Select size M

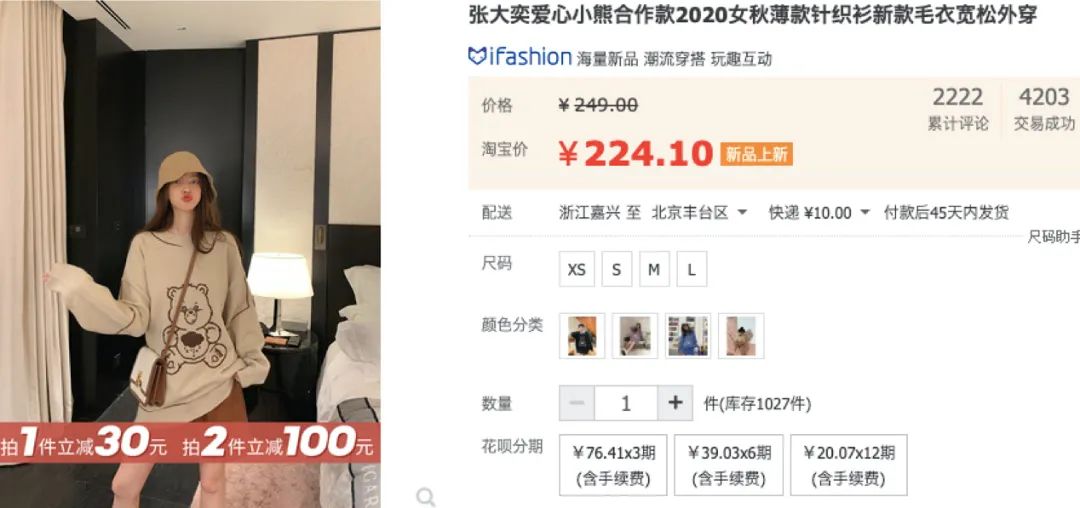[x=654, y=270]
